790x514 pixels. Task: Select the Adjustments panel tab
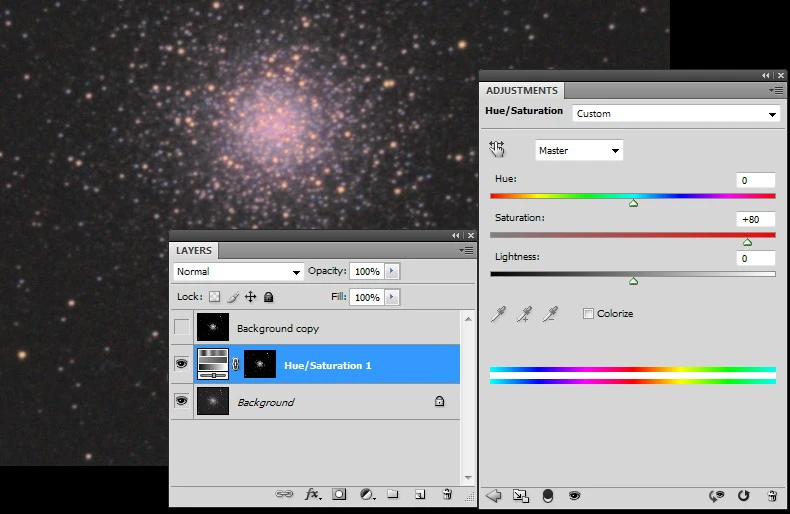click(521, 91)
